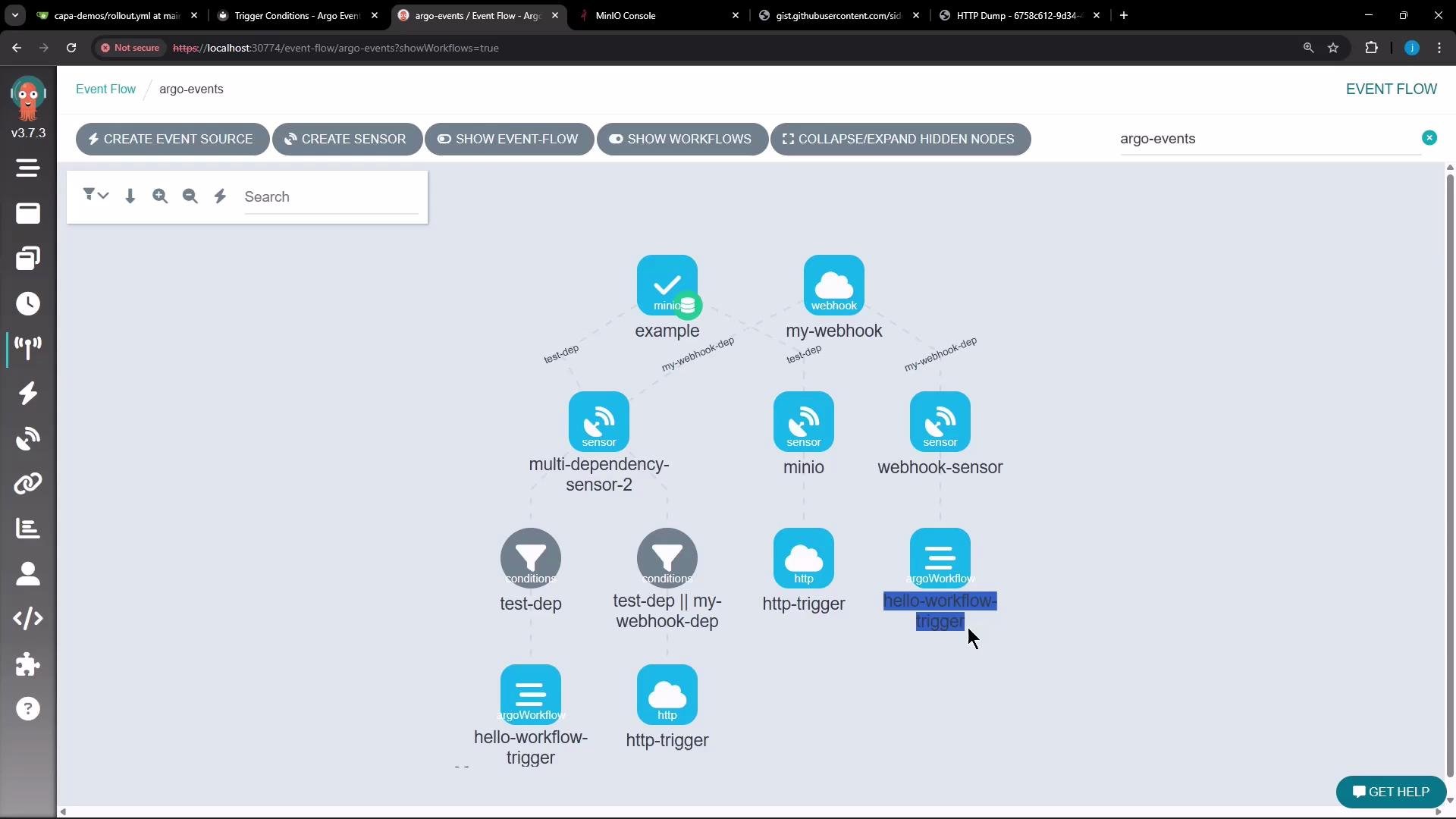Viewport: 1456px width, 819px height.
Task: Open Event Sources lightning sidebar icon
Action: point(28,393)
